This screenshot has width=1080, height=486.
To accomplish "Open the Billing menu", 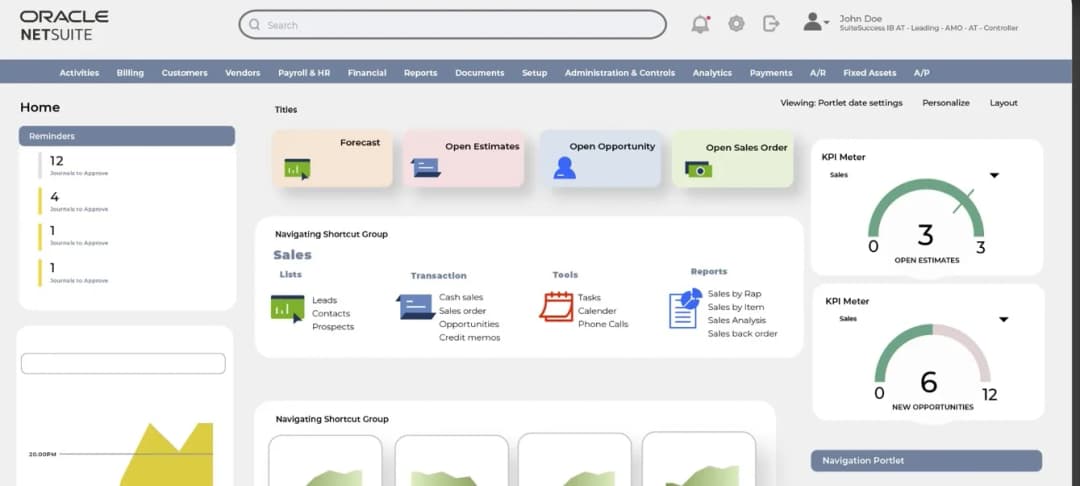I will pos(130,72).
